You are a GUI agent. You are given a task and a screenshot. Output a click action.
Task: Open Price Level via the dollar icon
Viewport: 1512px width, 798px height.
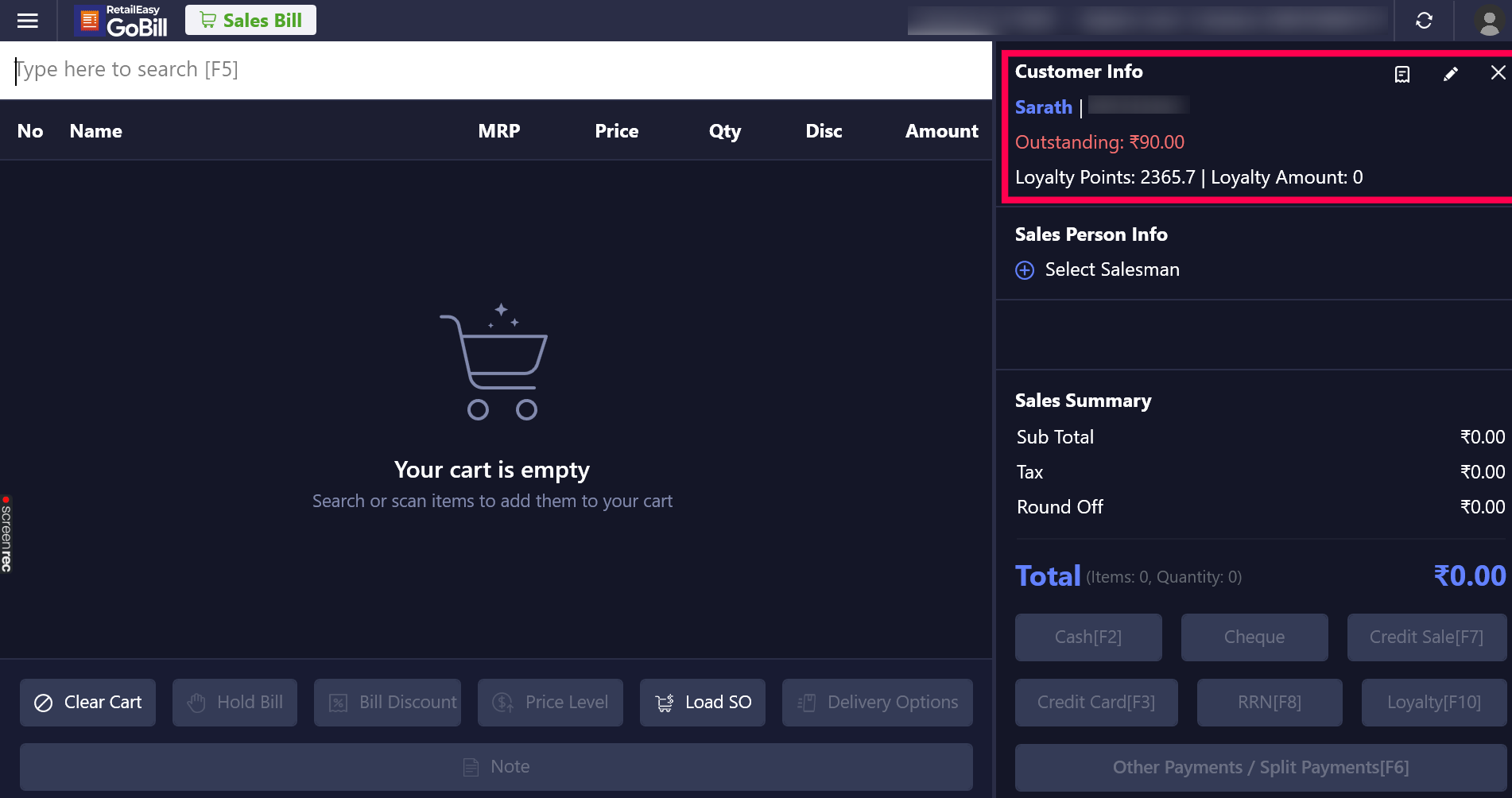[502, 703]
